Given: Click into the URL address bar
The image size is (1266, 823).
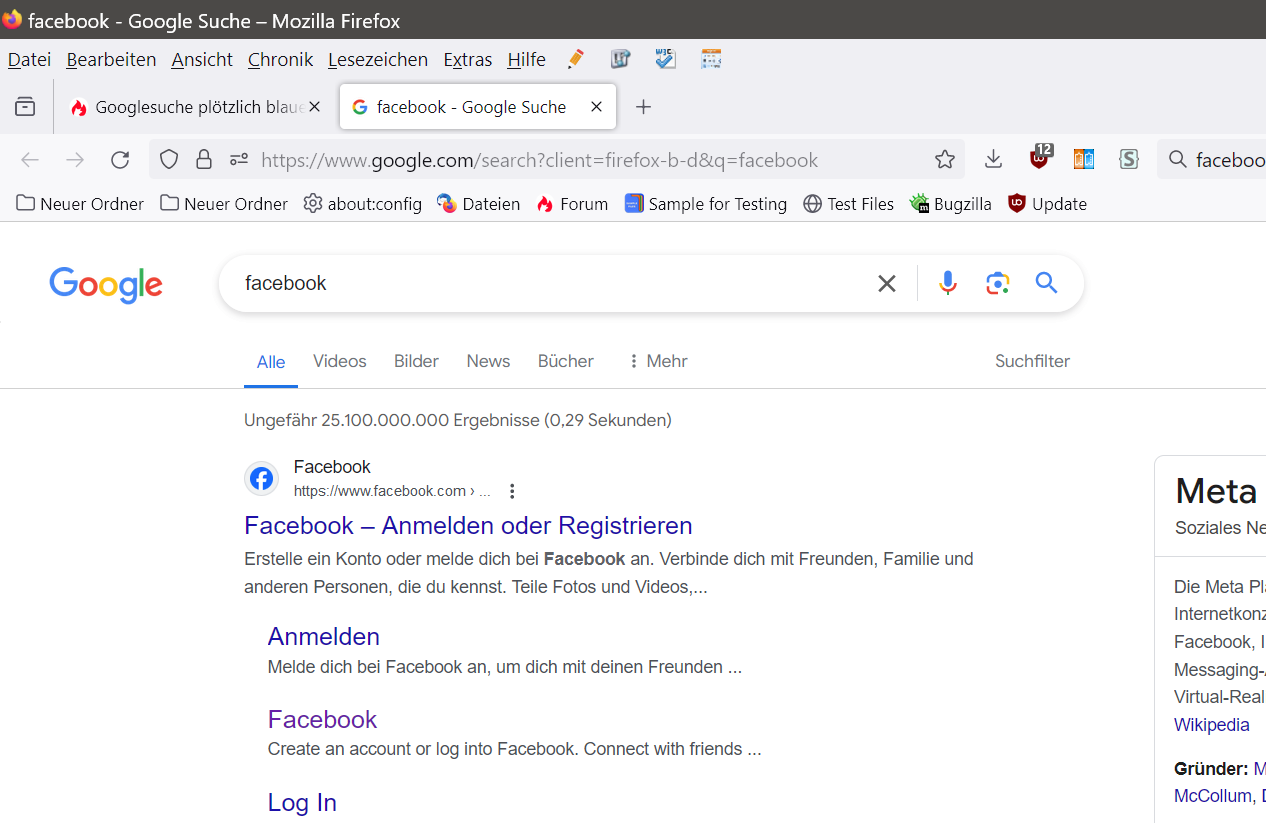Looking at the screenshot, I should [540, 160].
